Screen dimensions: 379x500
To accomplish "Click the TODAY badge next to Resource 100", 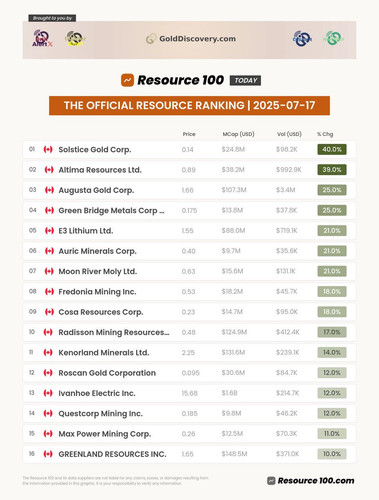I will click(245, 80).
